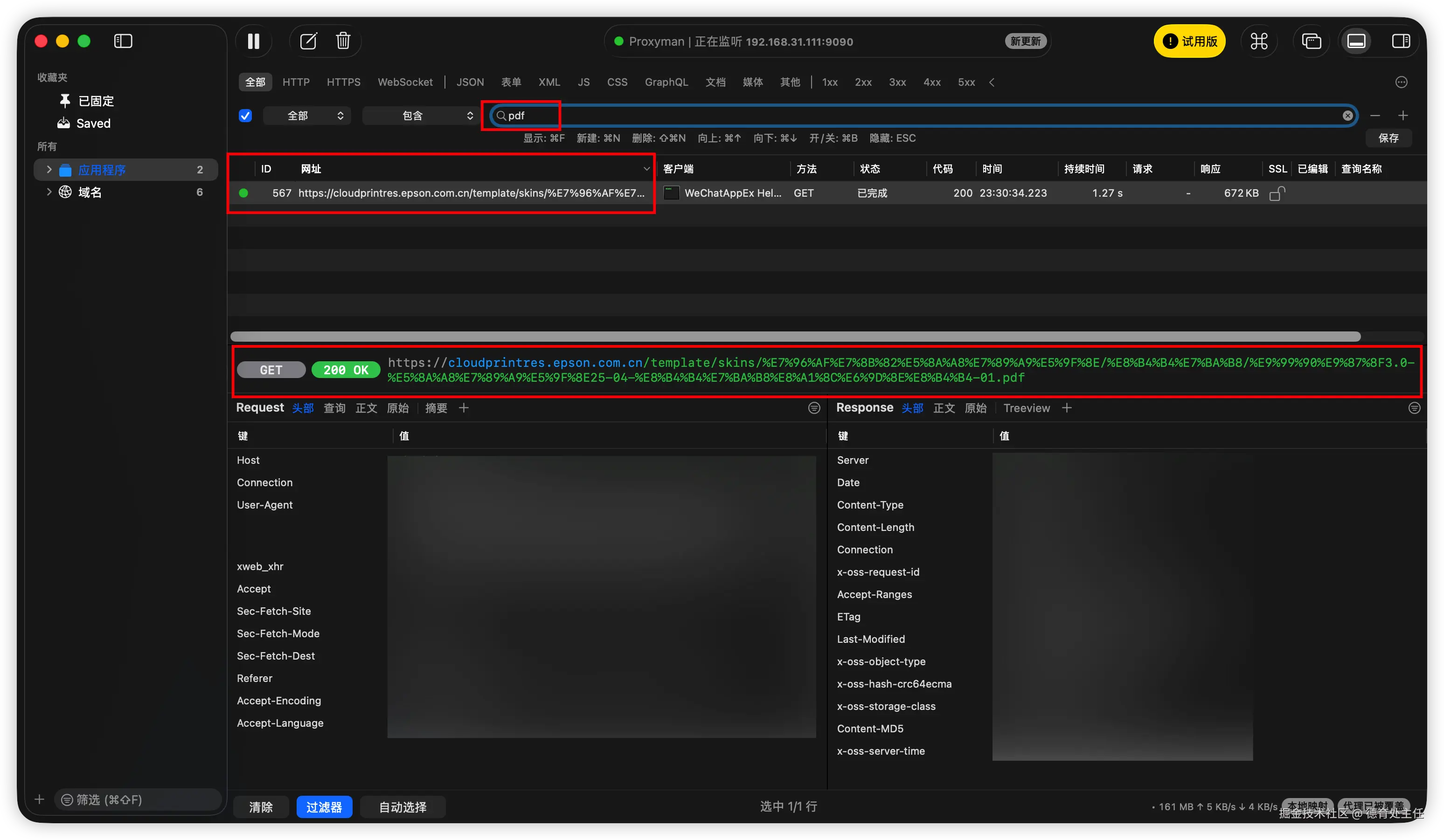
Task: Toggle the right panel layout icon
Action: click(x=1401, y=41)
